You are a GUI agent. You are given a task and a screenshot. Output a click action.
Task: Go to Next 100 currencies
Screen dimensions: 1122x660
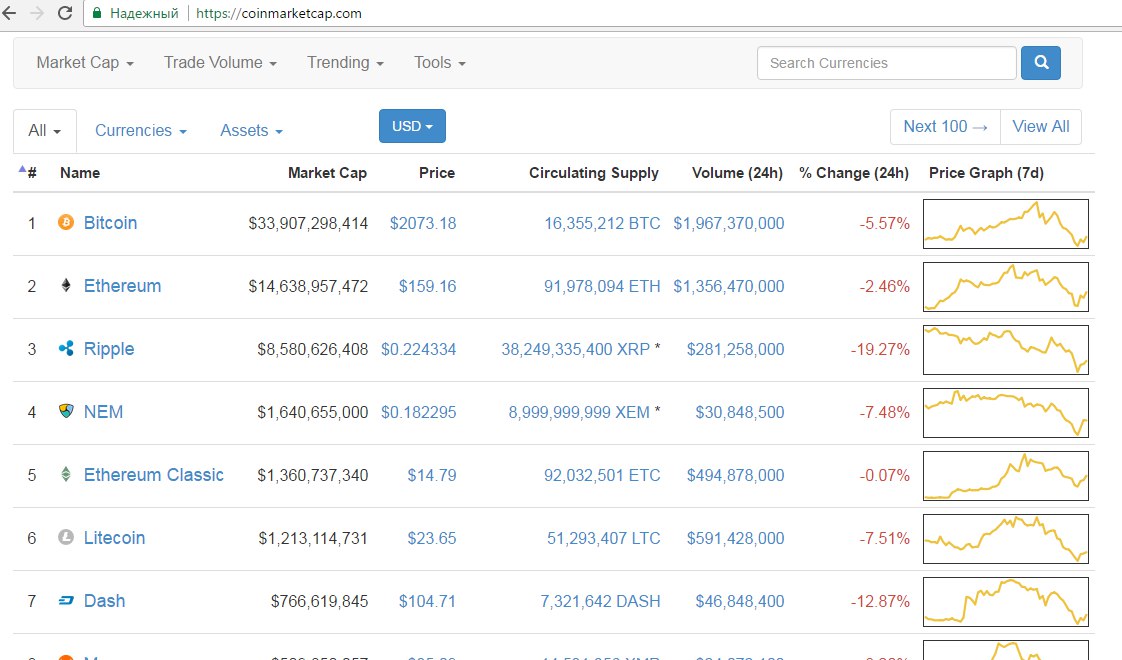click(x=945, y=127)
